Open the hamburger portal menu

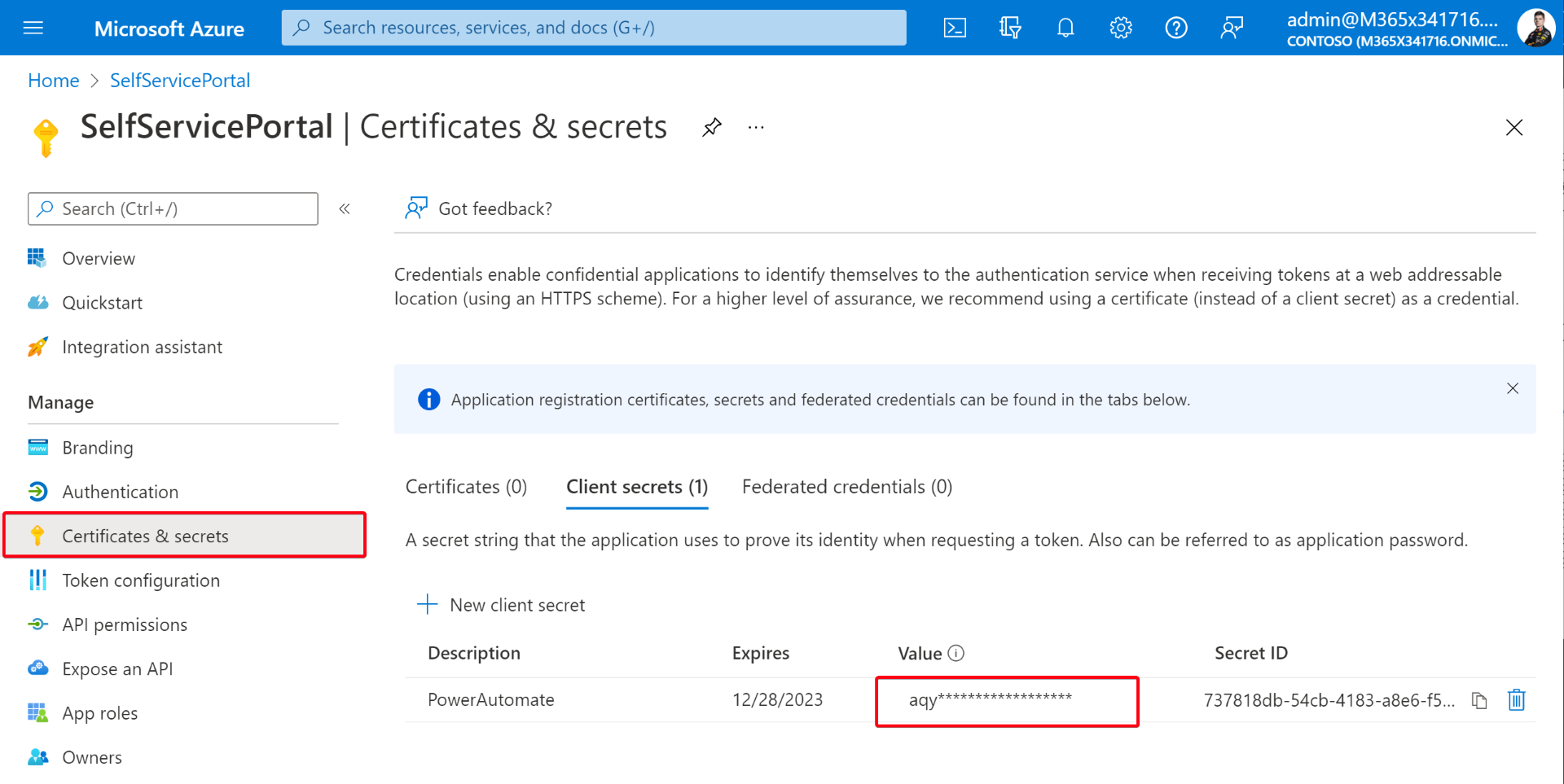point(33,28)
